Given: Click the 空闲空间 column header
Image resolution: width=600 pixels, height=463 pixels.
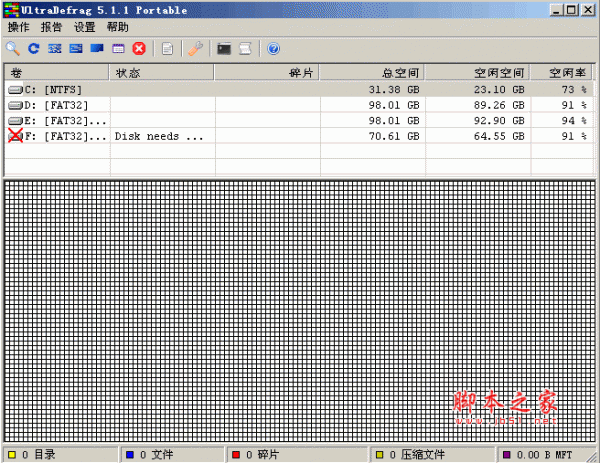Looking at the screenshot, I should tap(477, 73).
